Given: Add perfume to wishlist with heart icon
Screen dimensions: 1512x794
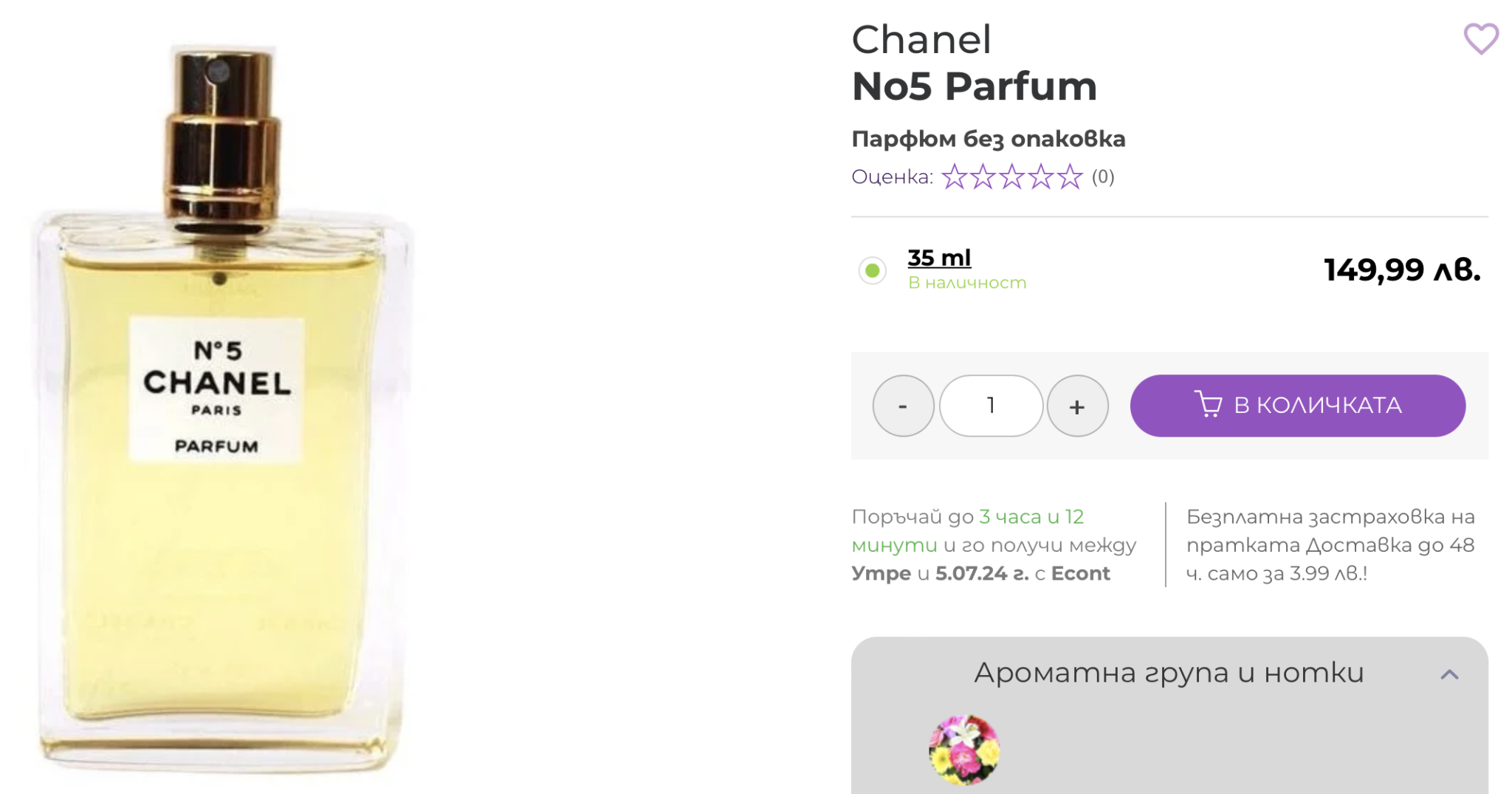Looking at the screenshot, I should point(1480,38).
